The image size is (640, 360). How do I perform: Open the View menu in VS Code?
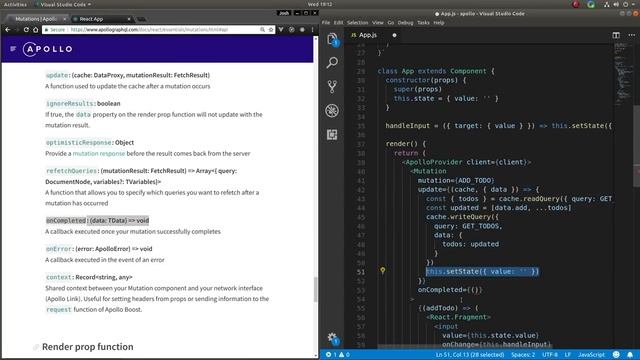[x=378, y=23]
